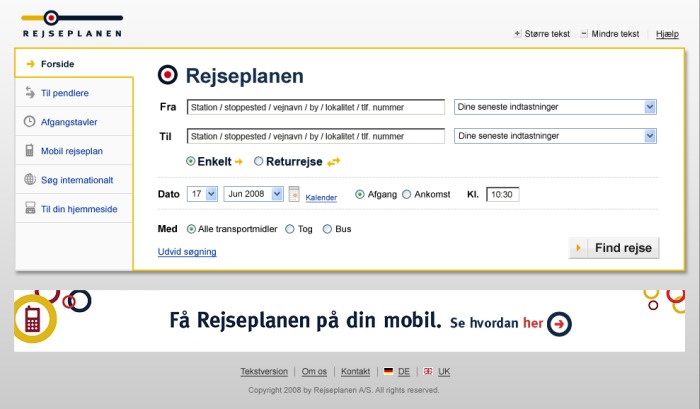Open the Forside sidebar tab
This screenshot has height=409, width=700.
pyautogui.click(x=74, y=63)
